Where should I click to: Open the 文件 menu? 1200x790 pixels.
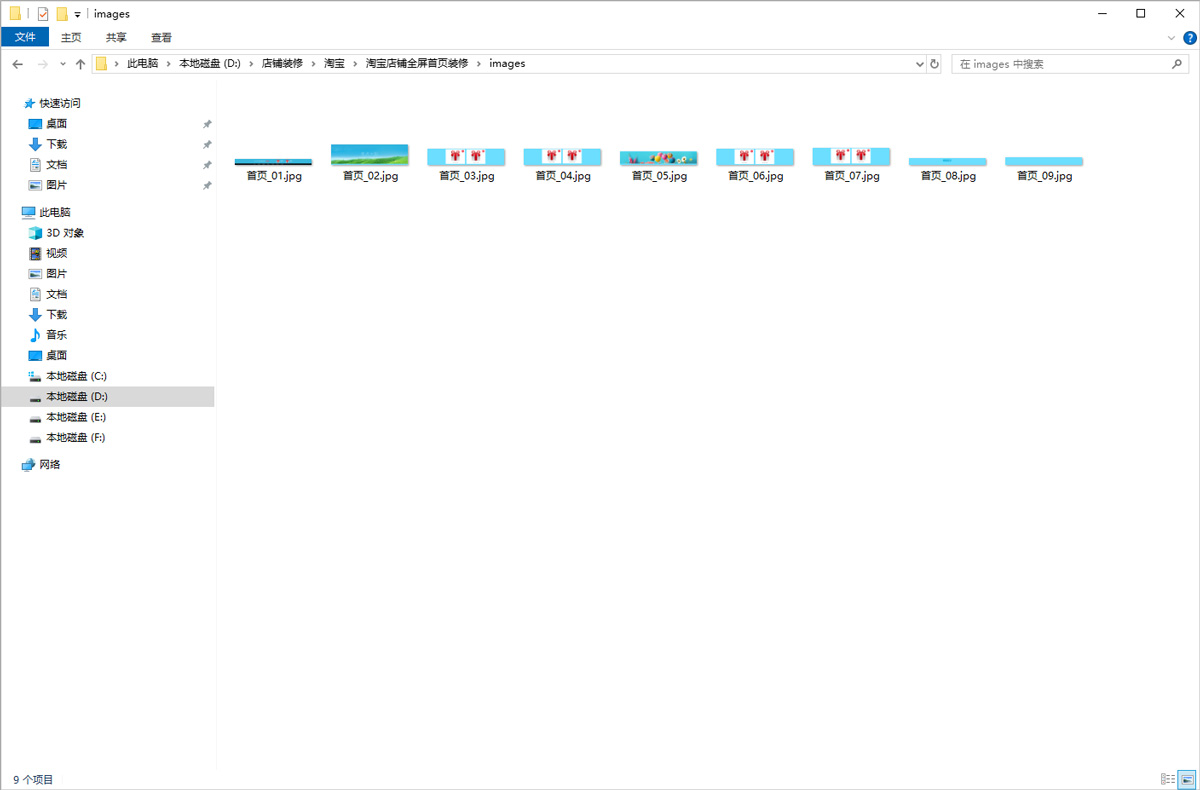pos(25,37)
